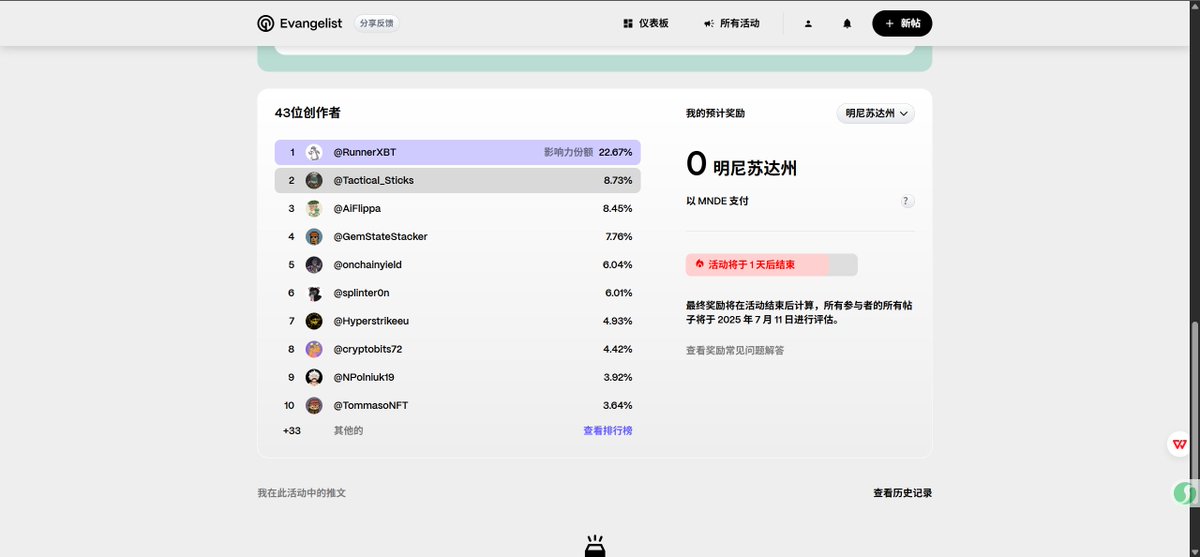Image resolution: width=1200 pixels, height=557 pixels.
Task: Click the 我在此活动中的推文 heading
Action: (302, 493)
